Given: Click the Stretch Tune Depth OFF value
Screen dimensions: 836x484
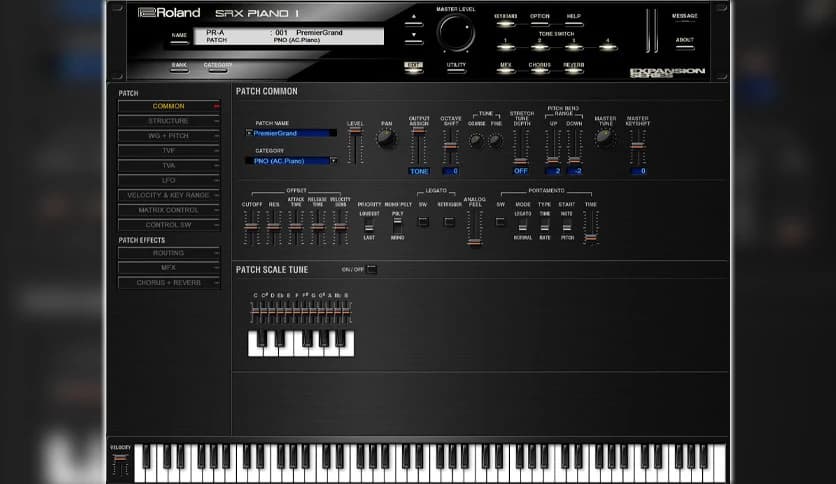Looking at the screenshot, I should pos(520,171).
